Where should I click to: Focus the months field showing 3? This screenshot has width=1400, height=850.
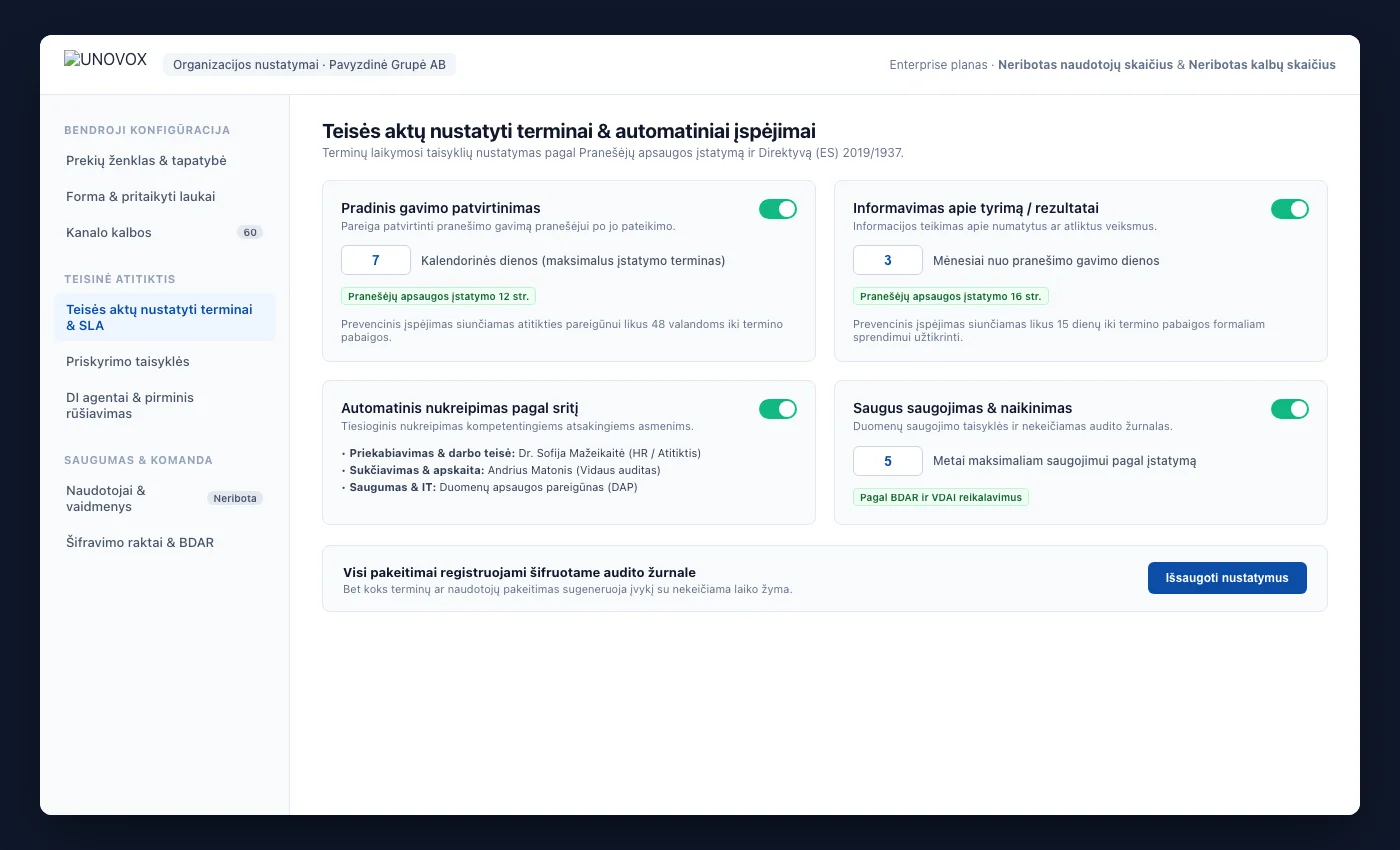click(x=888, y=260)
